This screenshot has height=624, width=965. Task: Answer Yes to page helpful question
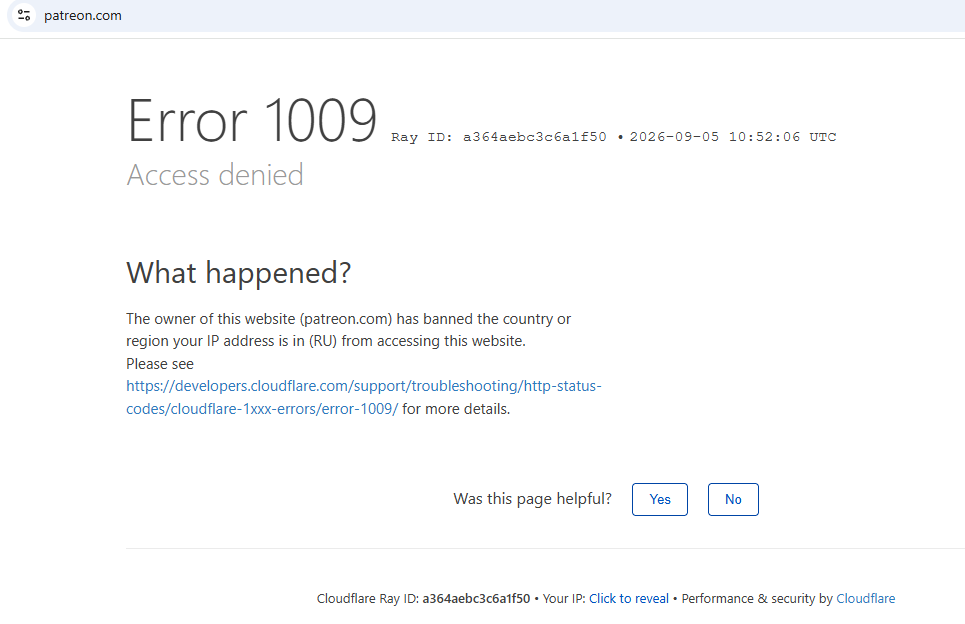[x=659, y=499]
